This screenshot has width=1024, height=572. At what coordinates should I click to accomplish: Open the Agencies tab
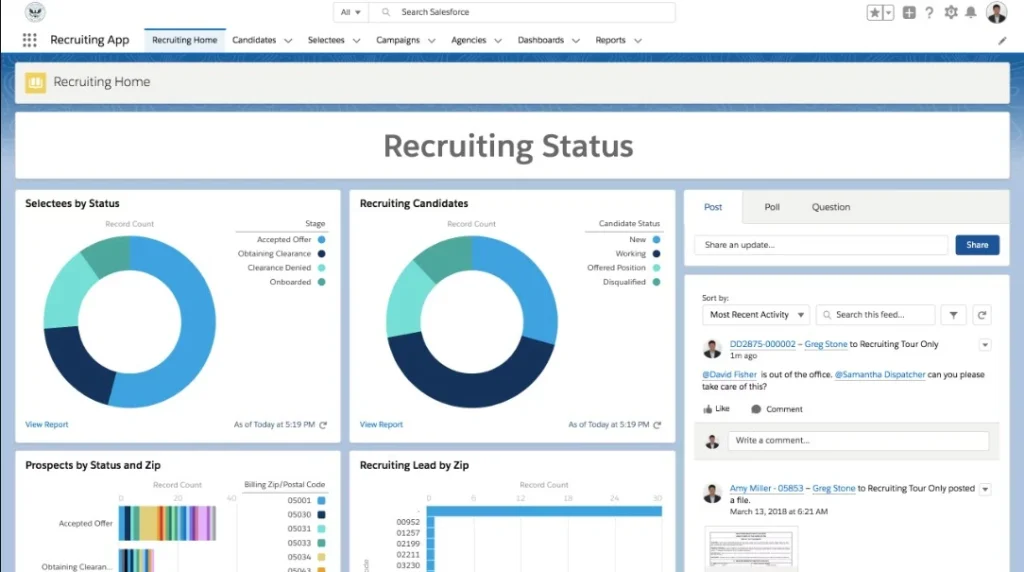[468, 40]
